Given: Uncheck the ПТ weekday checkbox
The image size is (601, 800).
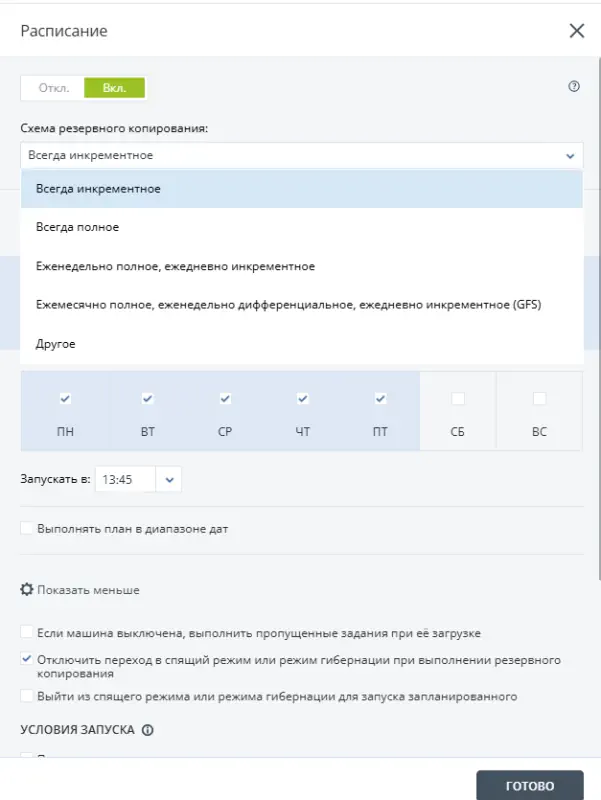Looking at the screenshot, I should [380, 396].
